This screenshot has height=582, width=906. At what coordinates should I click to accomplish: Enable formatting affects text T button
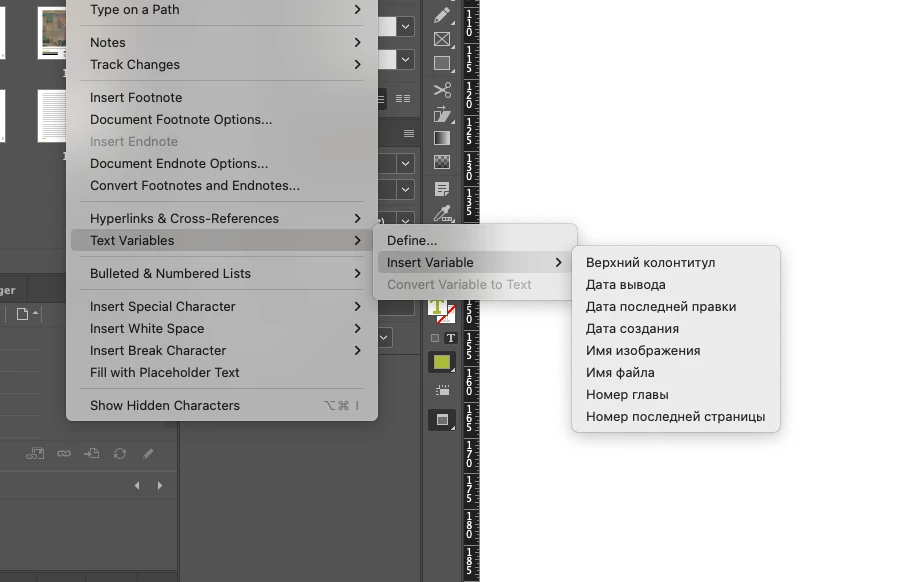coord(451,338)
